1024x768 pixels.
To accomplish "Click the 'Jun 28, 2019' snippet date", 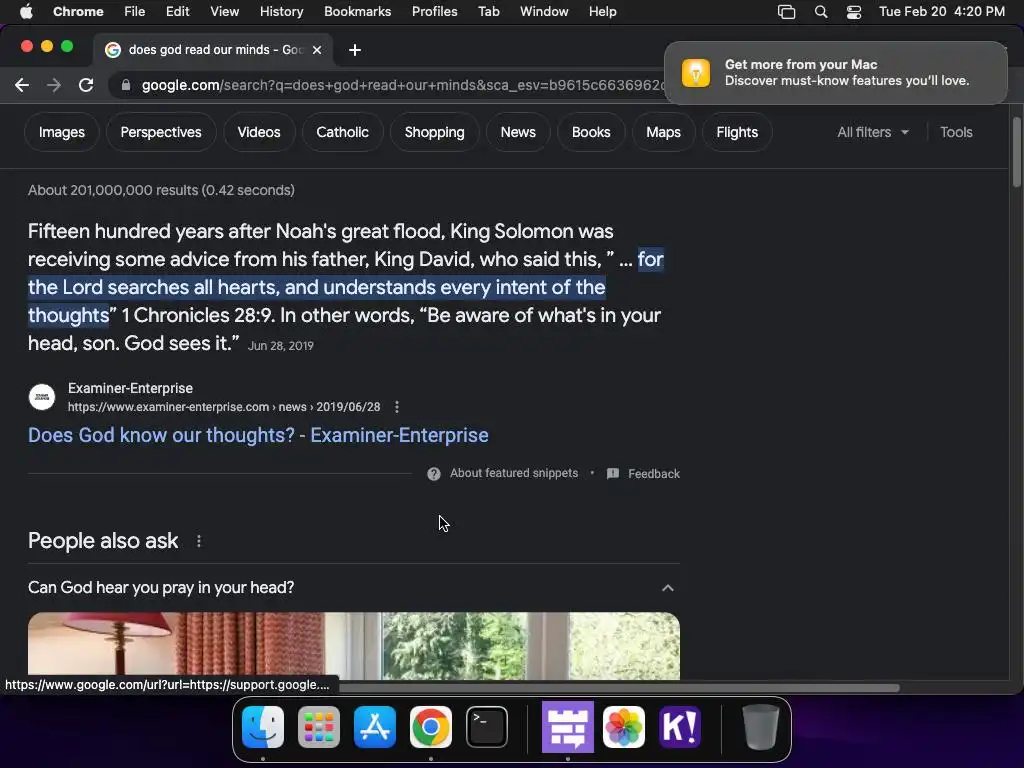I will click(x=281, y=345).
